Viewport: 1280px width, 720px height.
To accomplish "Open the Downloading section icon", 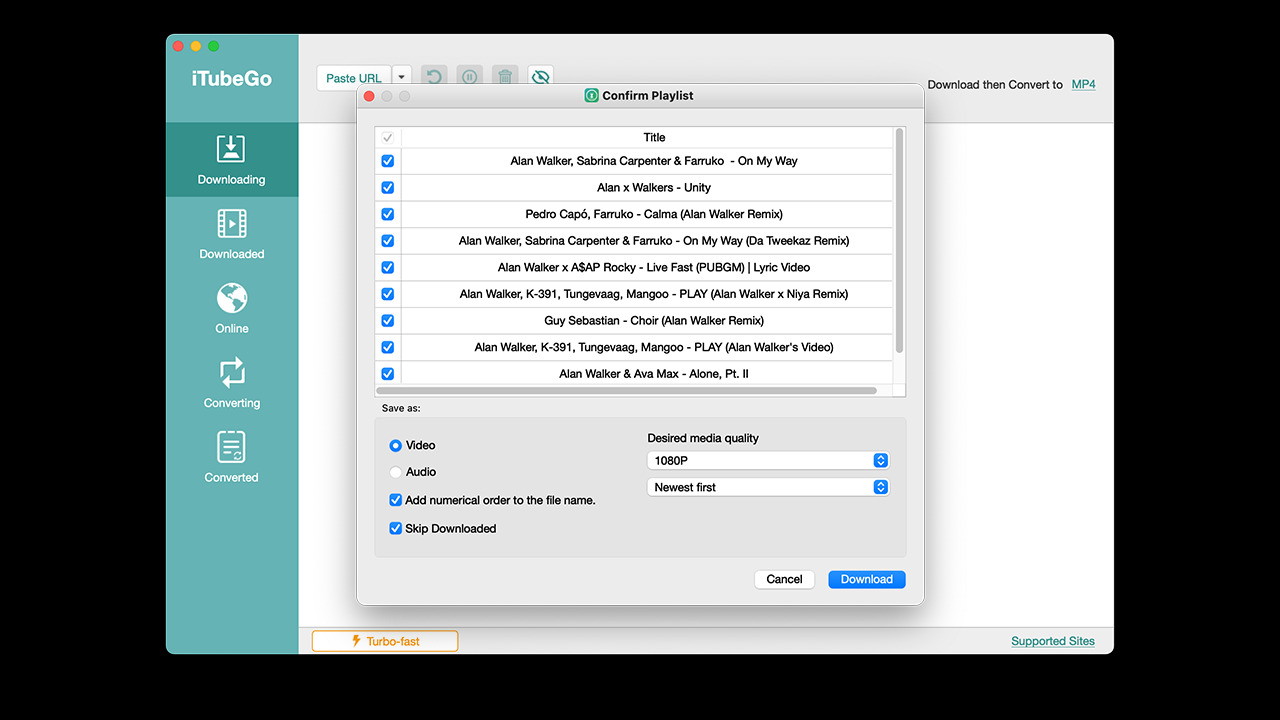I will pyautogui.click(x=231, y=150).
